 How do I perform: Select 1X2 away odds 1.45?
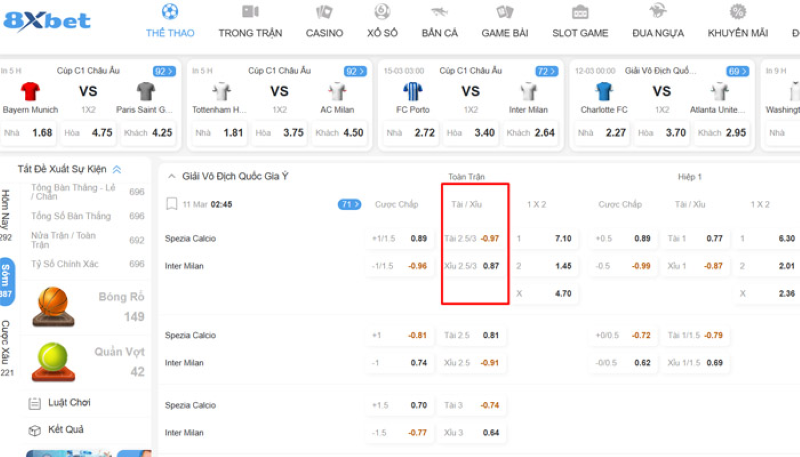[544, 266]
